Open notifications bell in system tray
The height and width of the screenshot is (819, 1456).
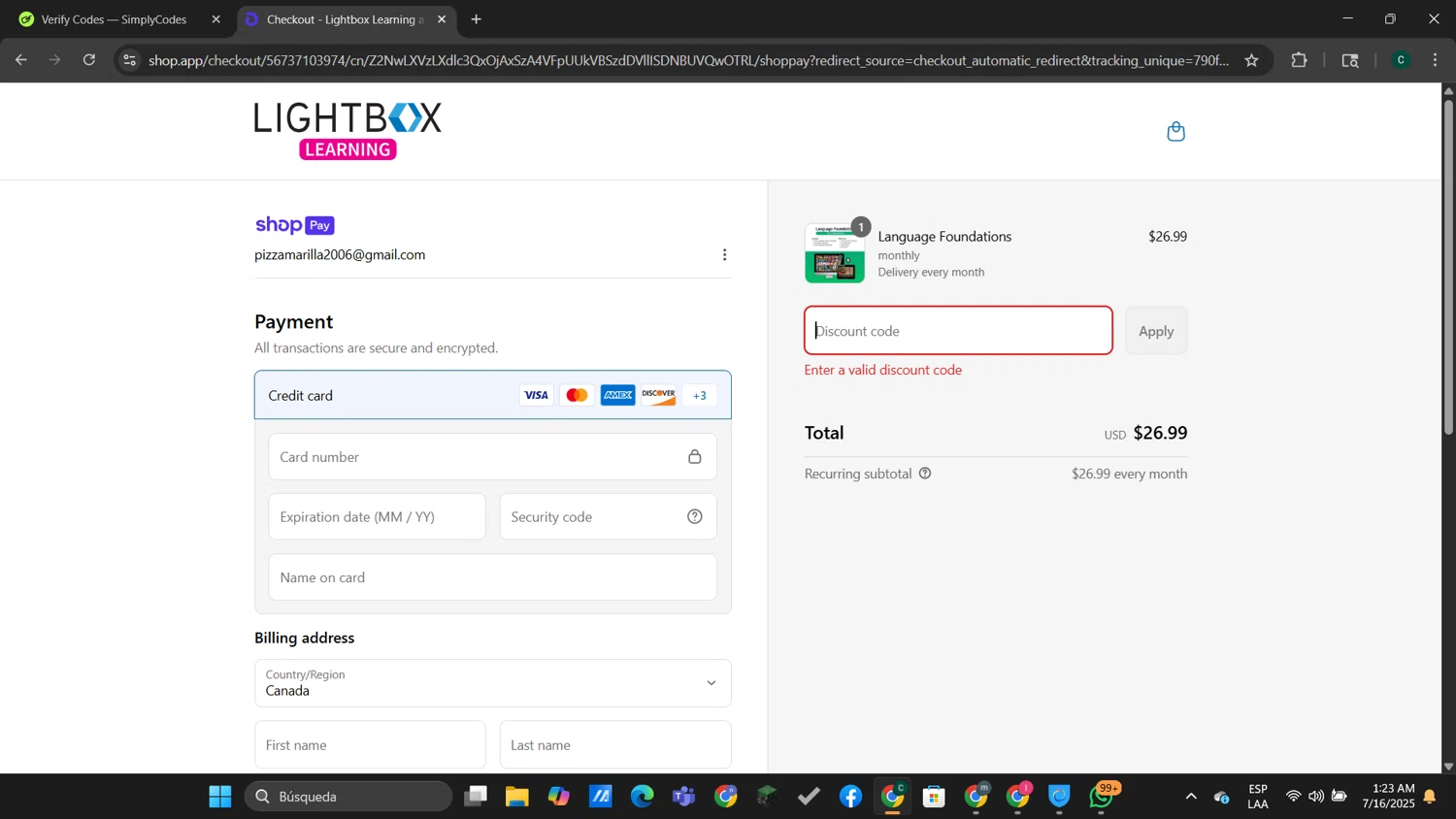(1430, 797)
